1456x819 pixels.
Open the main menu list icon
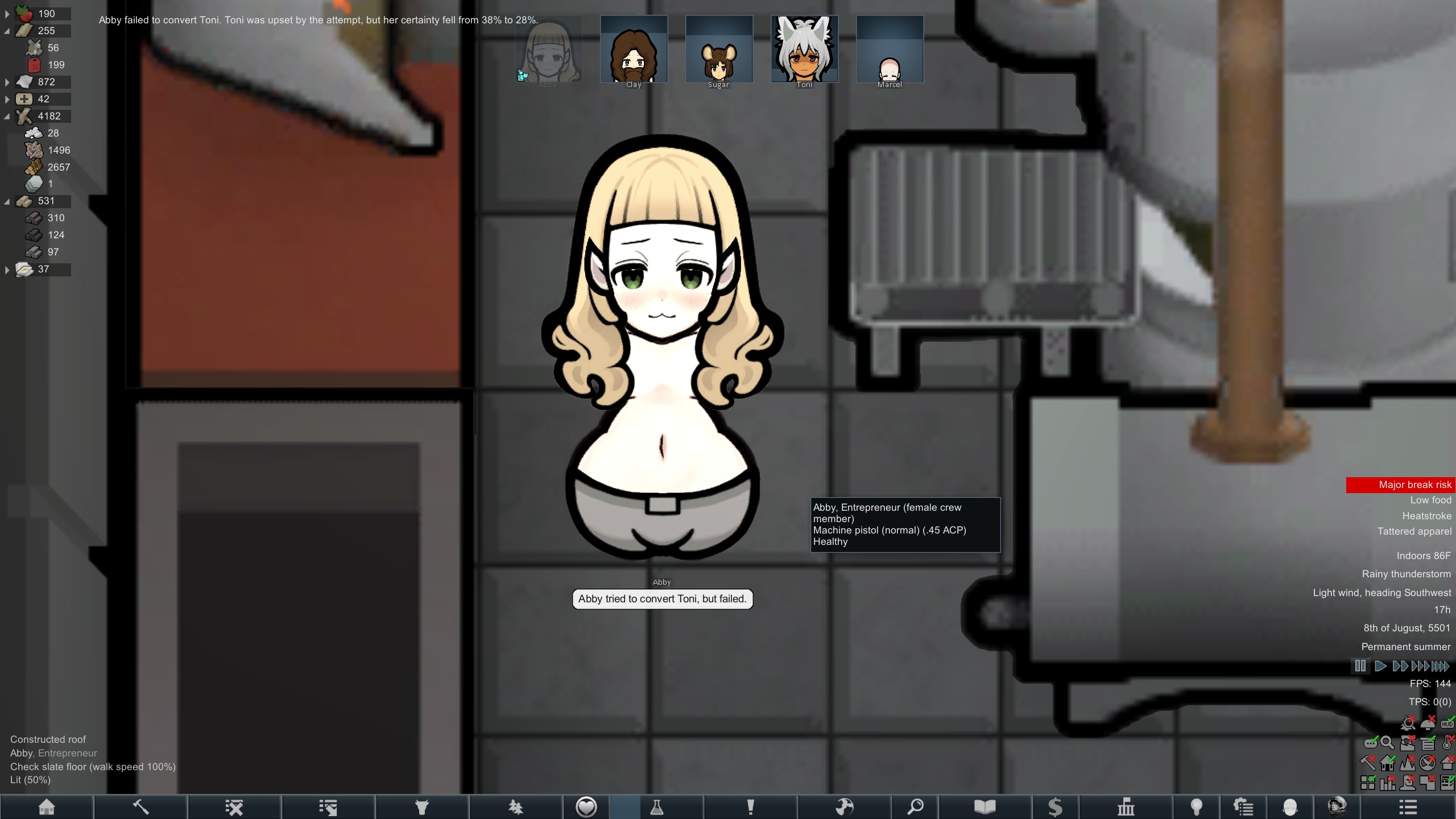click(1408, 807)
